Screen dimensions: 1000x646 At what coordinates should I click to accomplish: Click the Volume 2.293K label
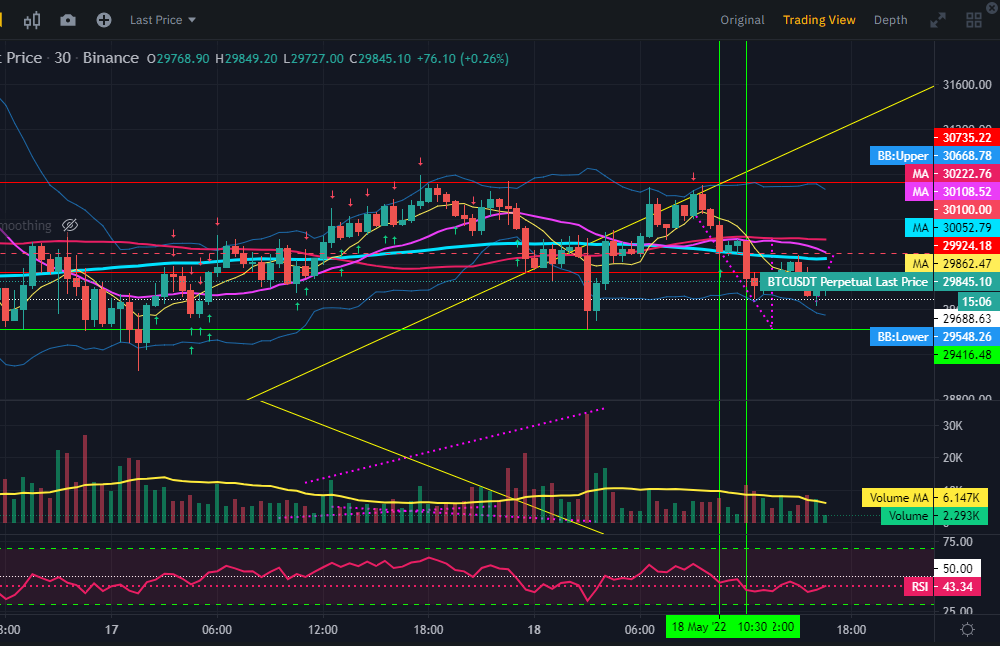coord(934,516)
